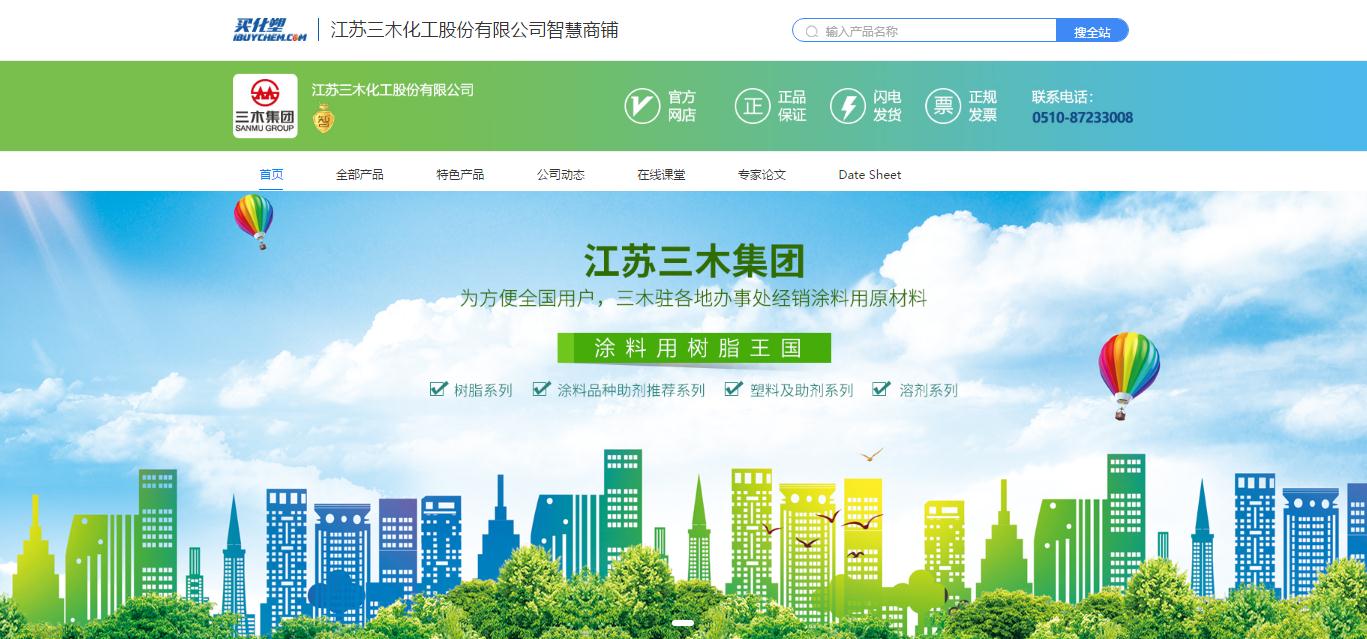Click the 联系电话 label
Image resolution: width=1367 pixels, height=639 pixels.
[1062, 97]
